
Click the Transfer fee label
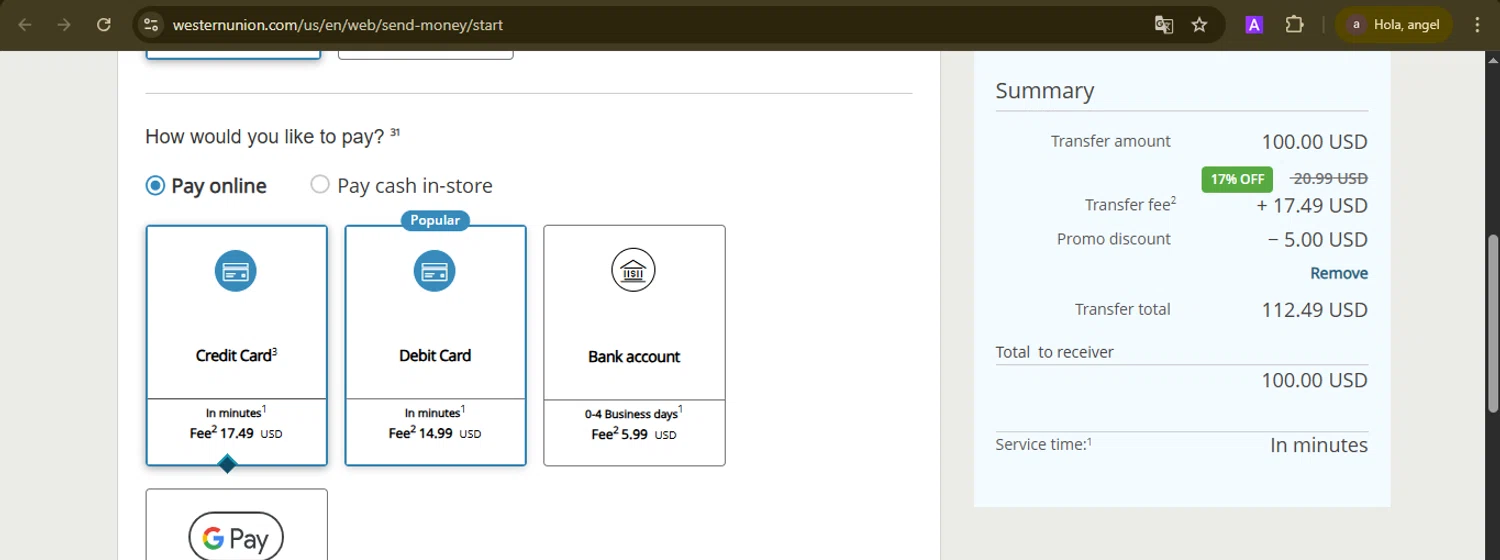(x=1131, y=204)
